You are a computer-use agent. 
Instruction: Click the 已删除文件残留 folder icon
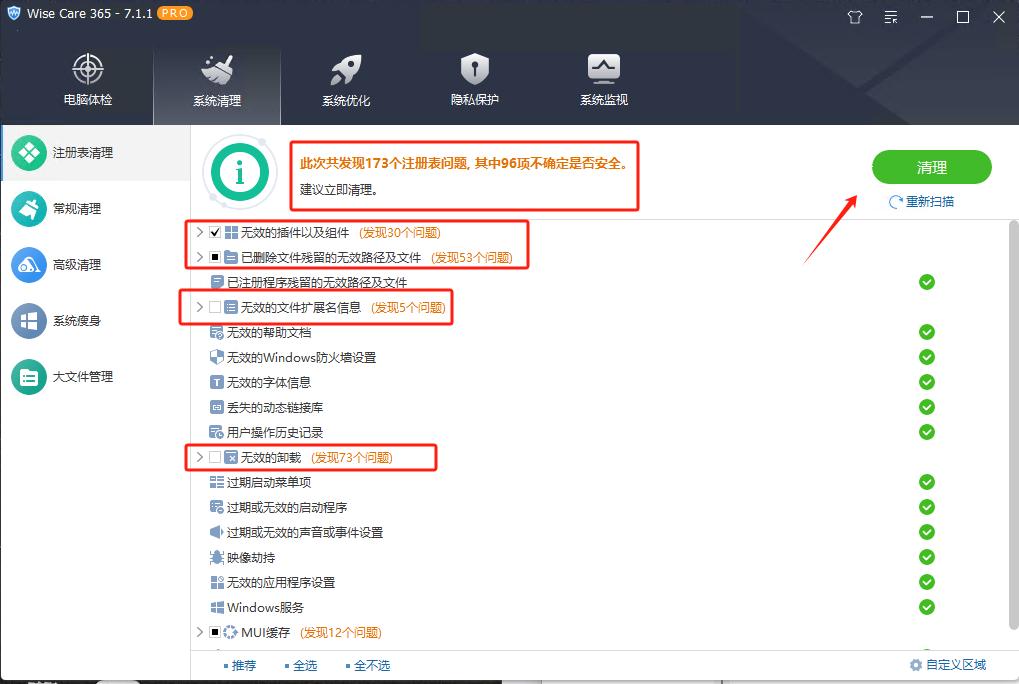click(x=231, y=257)
